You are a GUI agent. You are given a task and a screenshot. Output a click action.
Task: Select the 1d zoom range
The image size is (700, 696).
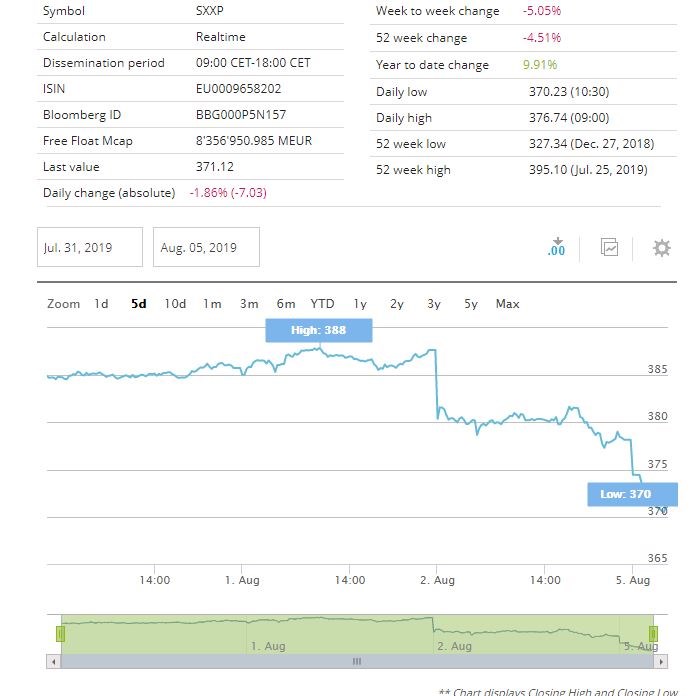coord(101,304)
